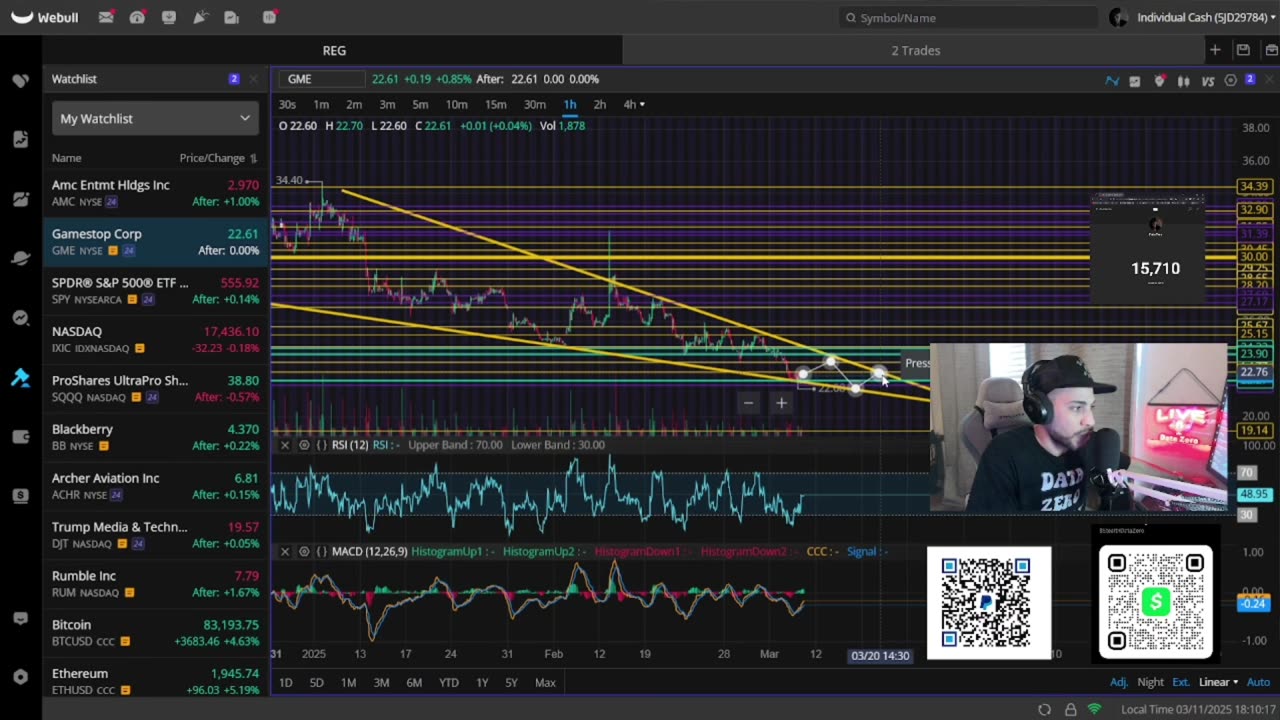
Task: Select AMC Entertainment in watchlist
Action: 155,193
